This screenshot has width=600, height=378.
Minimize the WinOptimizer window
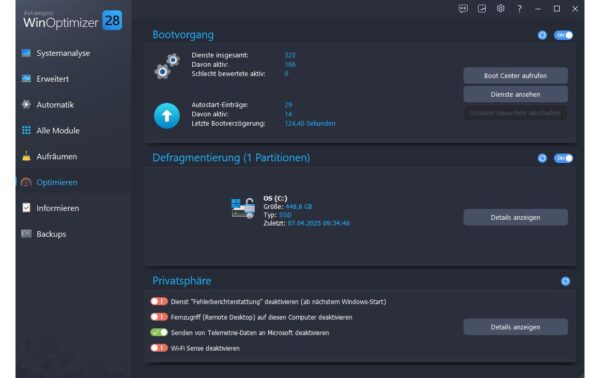point(538,9)
